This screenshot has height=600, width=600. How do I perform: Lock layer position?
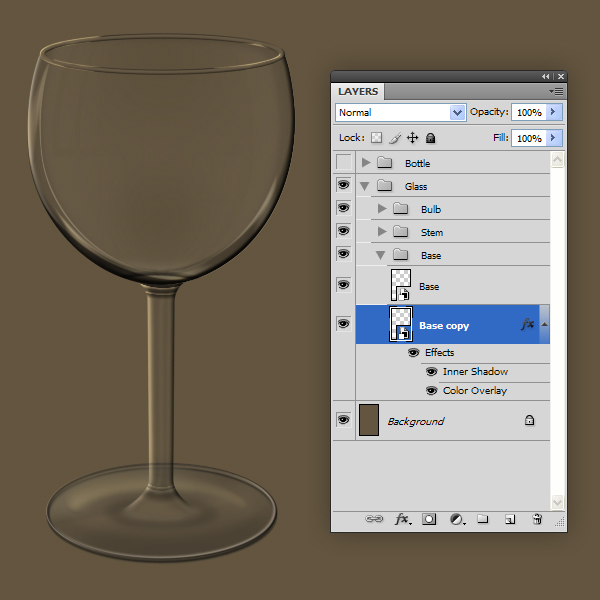click(x=412, y=138)
